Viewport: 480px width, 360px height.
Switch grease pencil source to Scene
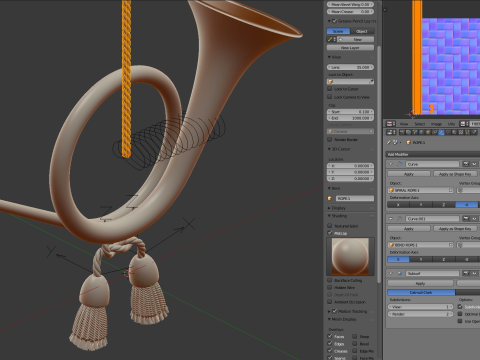pyautogui.click(x=338, y=31)
